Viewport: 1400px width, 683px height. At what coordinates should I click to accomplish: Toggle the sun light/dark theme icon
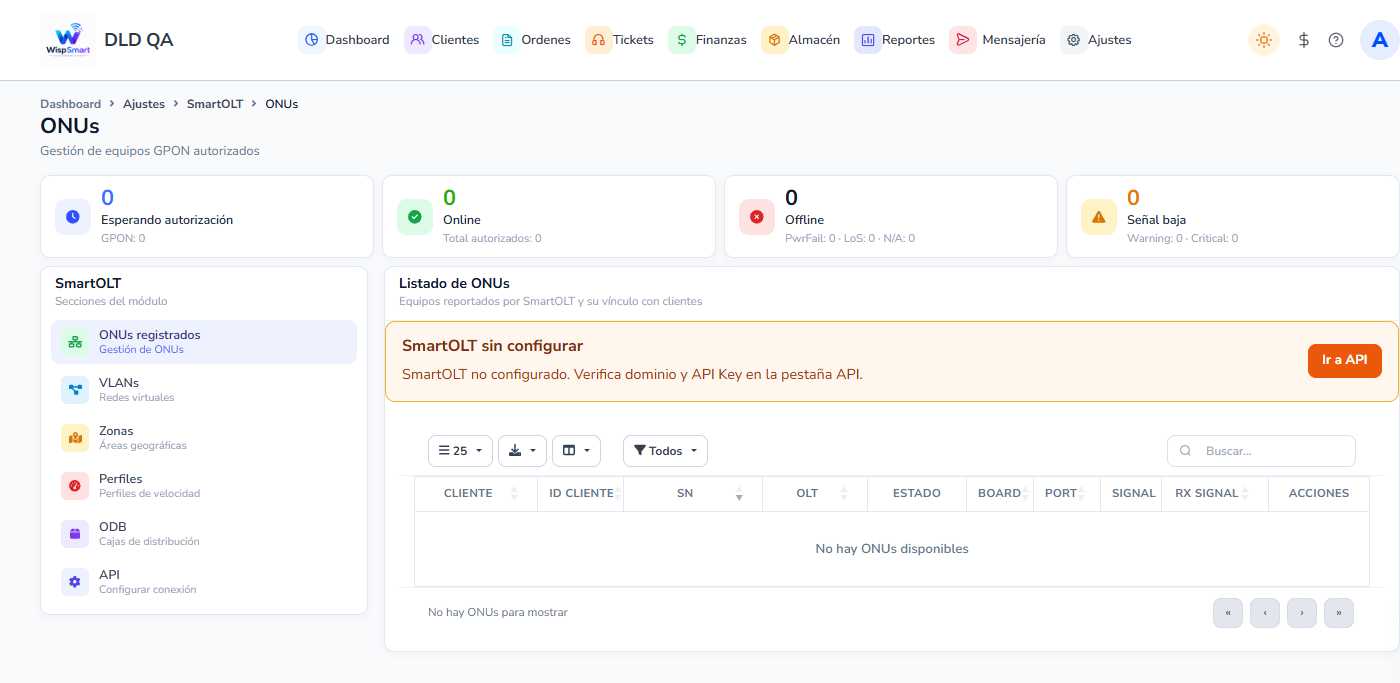point(1264,40)
